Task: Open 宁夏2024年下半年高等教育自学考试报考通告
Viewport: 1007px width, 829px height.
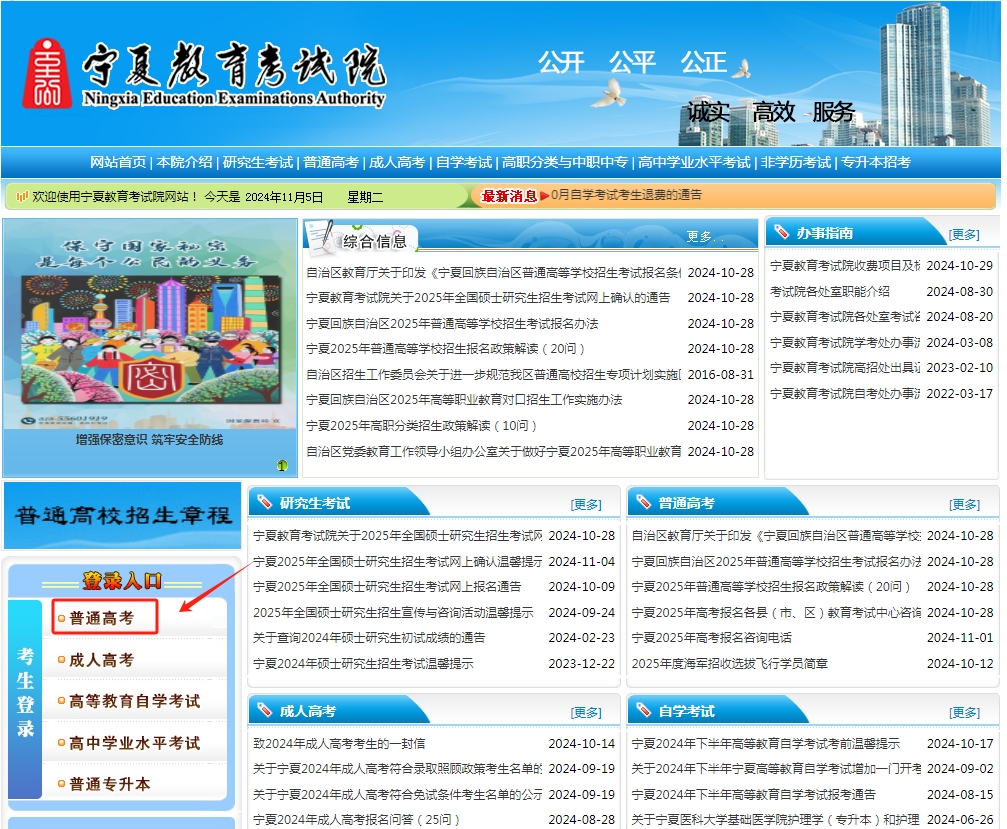Action: pyautogui.click(x=753, y=795)
